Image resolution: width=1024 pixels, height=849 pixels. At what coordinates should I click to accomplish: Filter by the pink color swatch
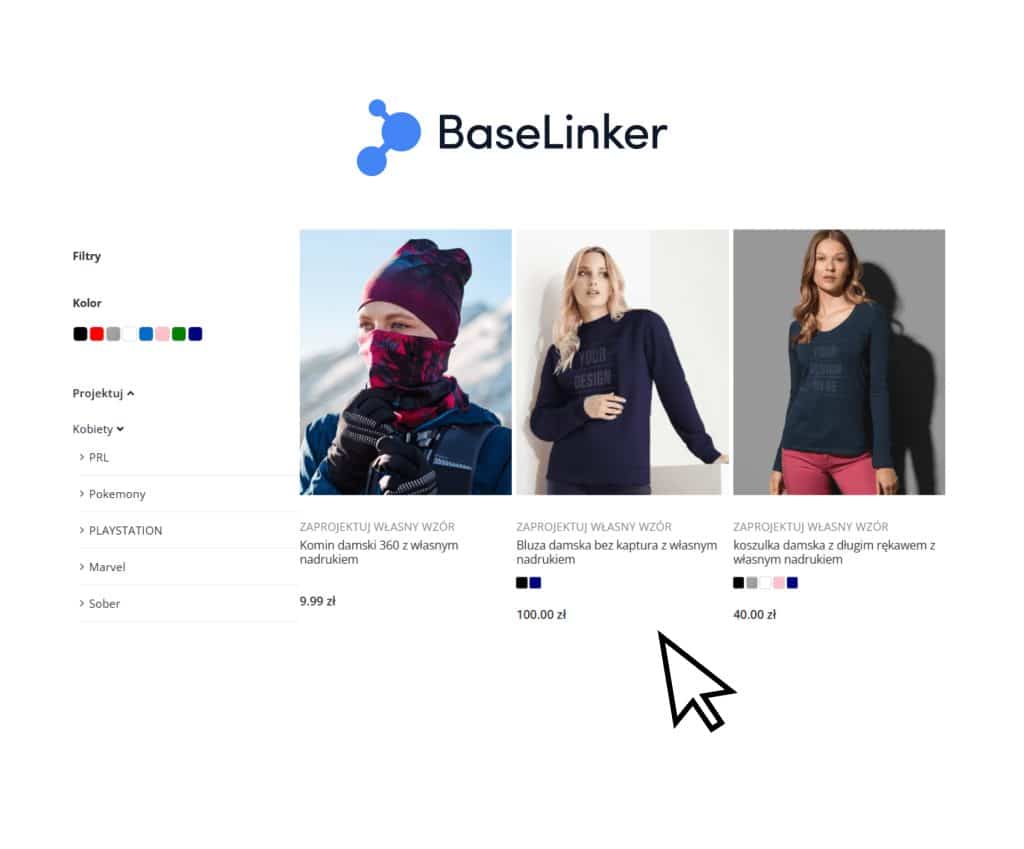click(x=163, y=334)
